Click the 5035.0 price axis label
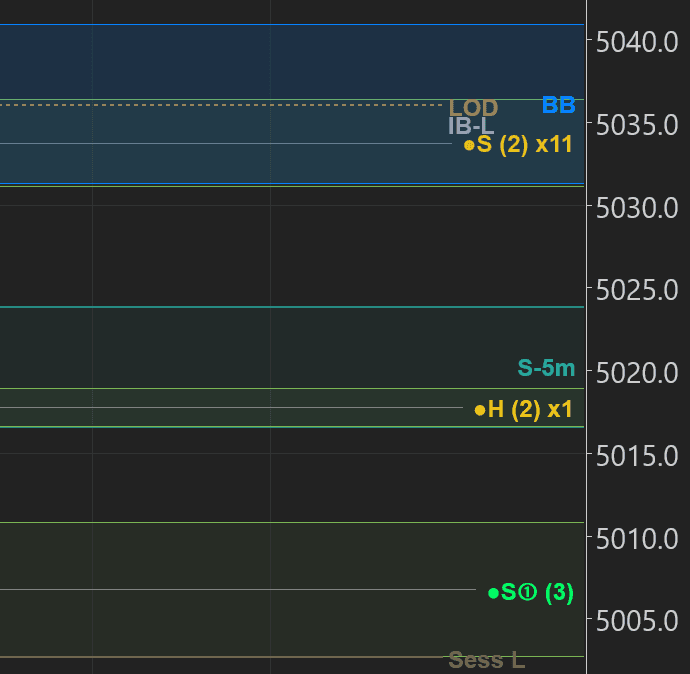The image size is (690, 674). click(x=637, y=125)
